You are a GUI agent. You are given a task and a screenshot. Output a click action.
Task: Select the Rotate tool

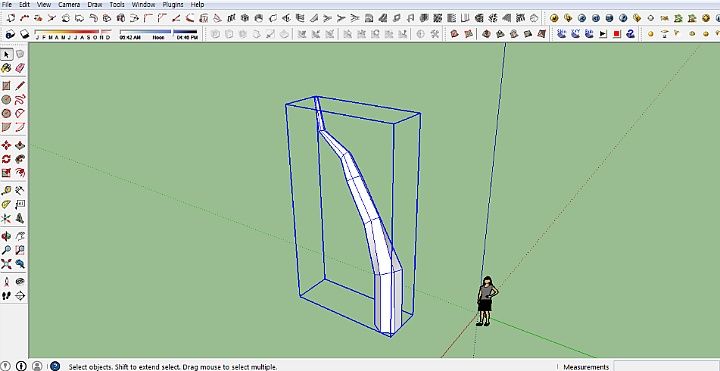coord(6,159)
